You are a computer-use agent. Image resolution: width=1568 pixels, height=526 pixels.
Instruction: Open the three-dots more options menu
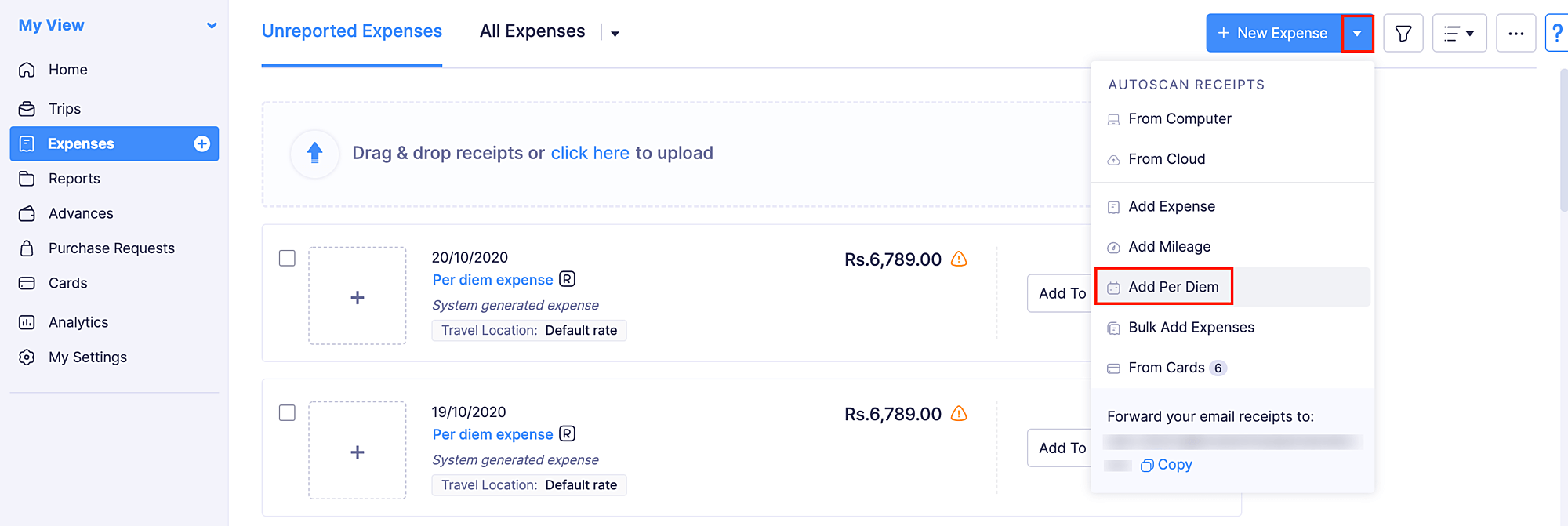click(1515, 34)
